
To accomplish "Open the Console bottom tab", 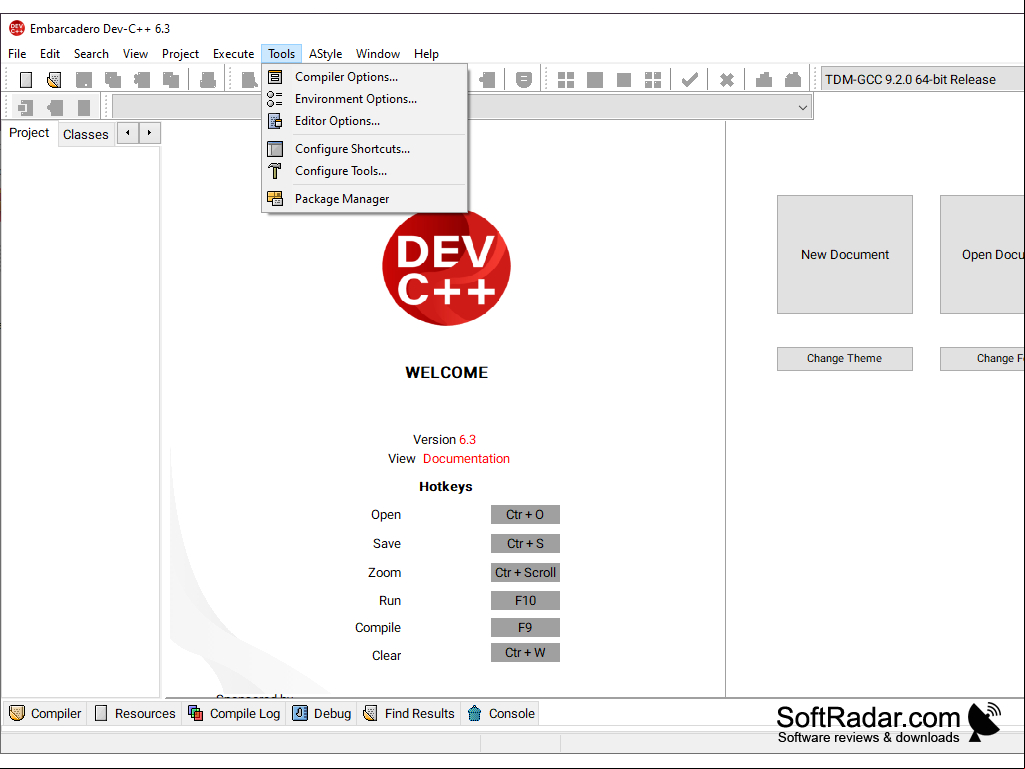I will (502, 713).
